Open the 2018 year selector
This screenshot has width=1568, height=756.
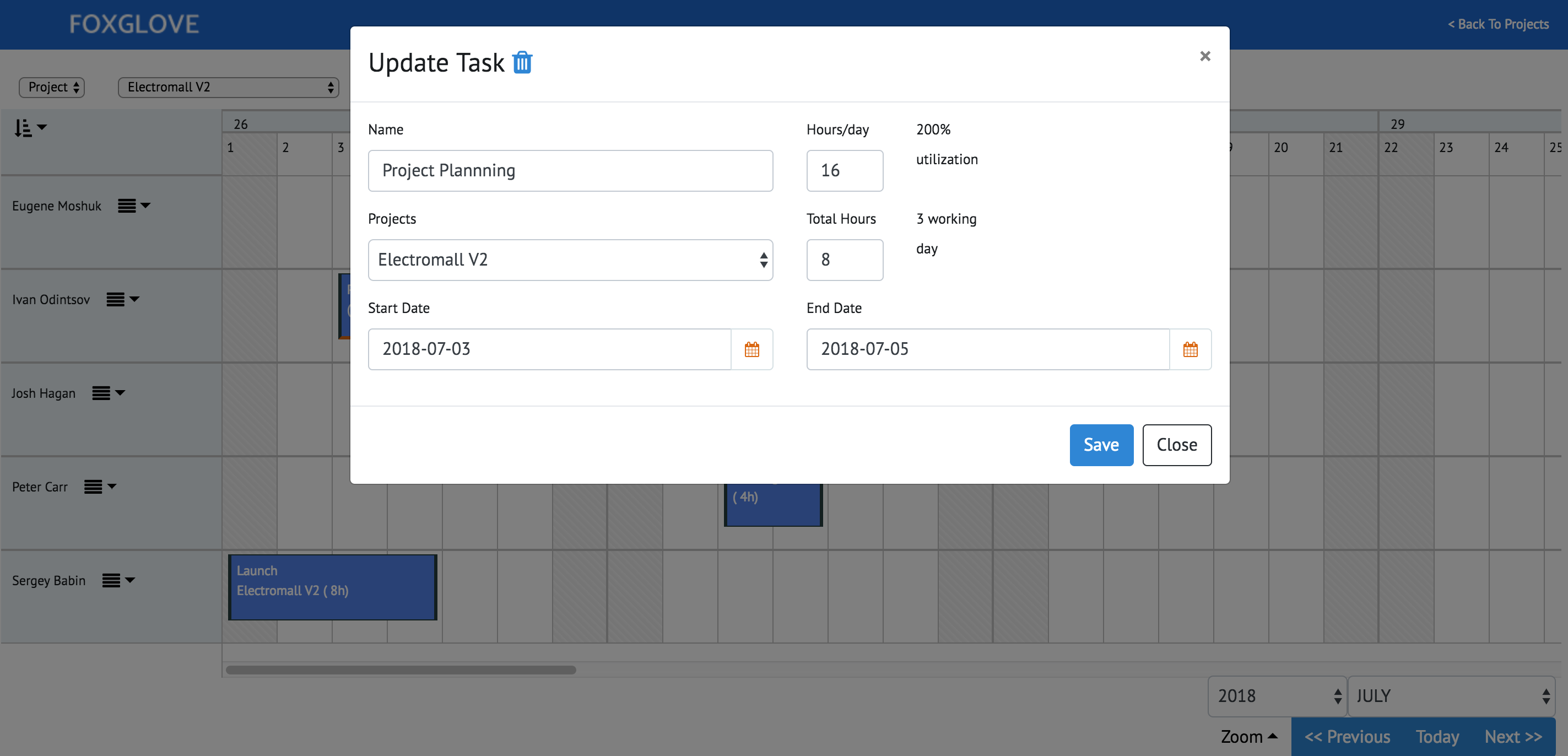[x=1277, y=696]
